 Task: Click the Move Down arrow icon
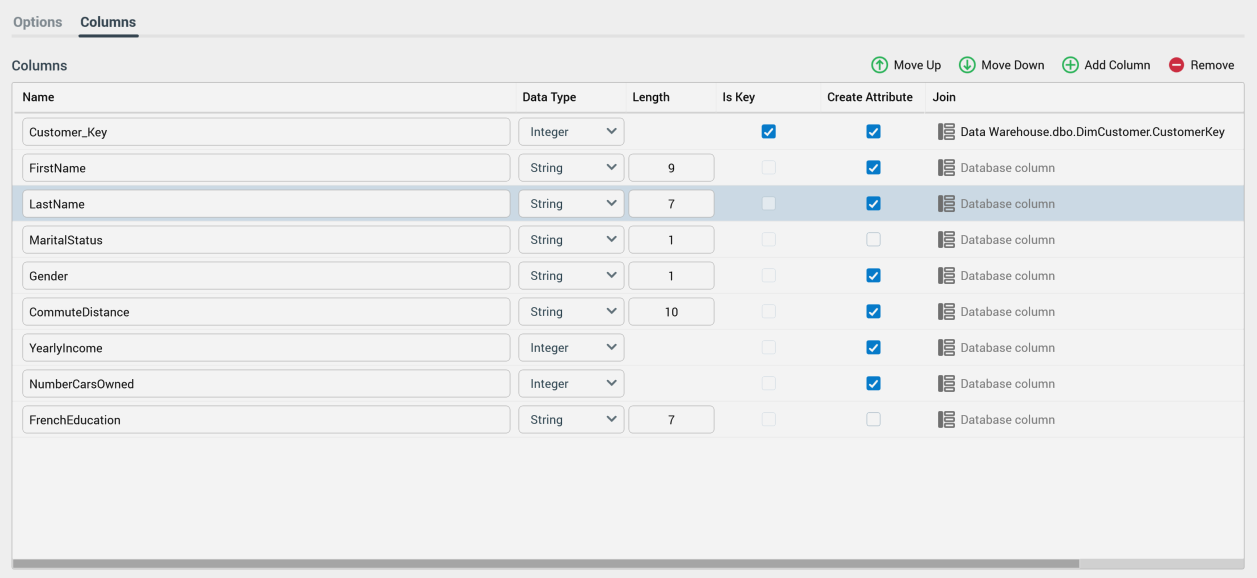coord(967,65)
